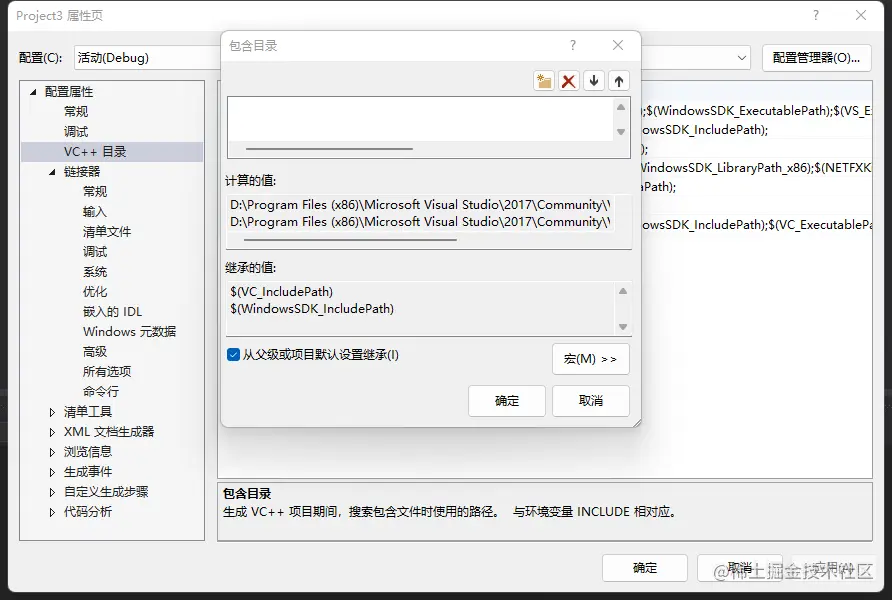Delete the selected line with red X icon
Screen dimensions: 892x600
coord(568,81)
